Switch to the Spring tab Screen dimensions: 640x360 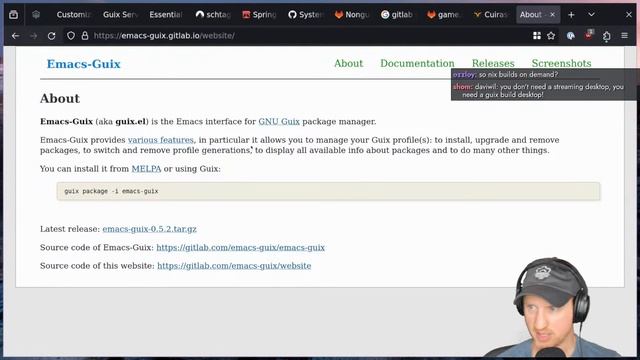(260, 15)
